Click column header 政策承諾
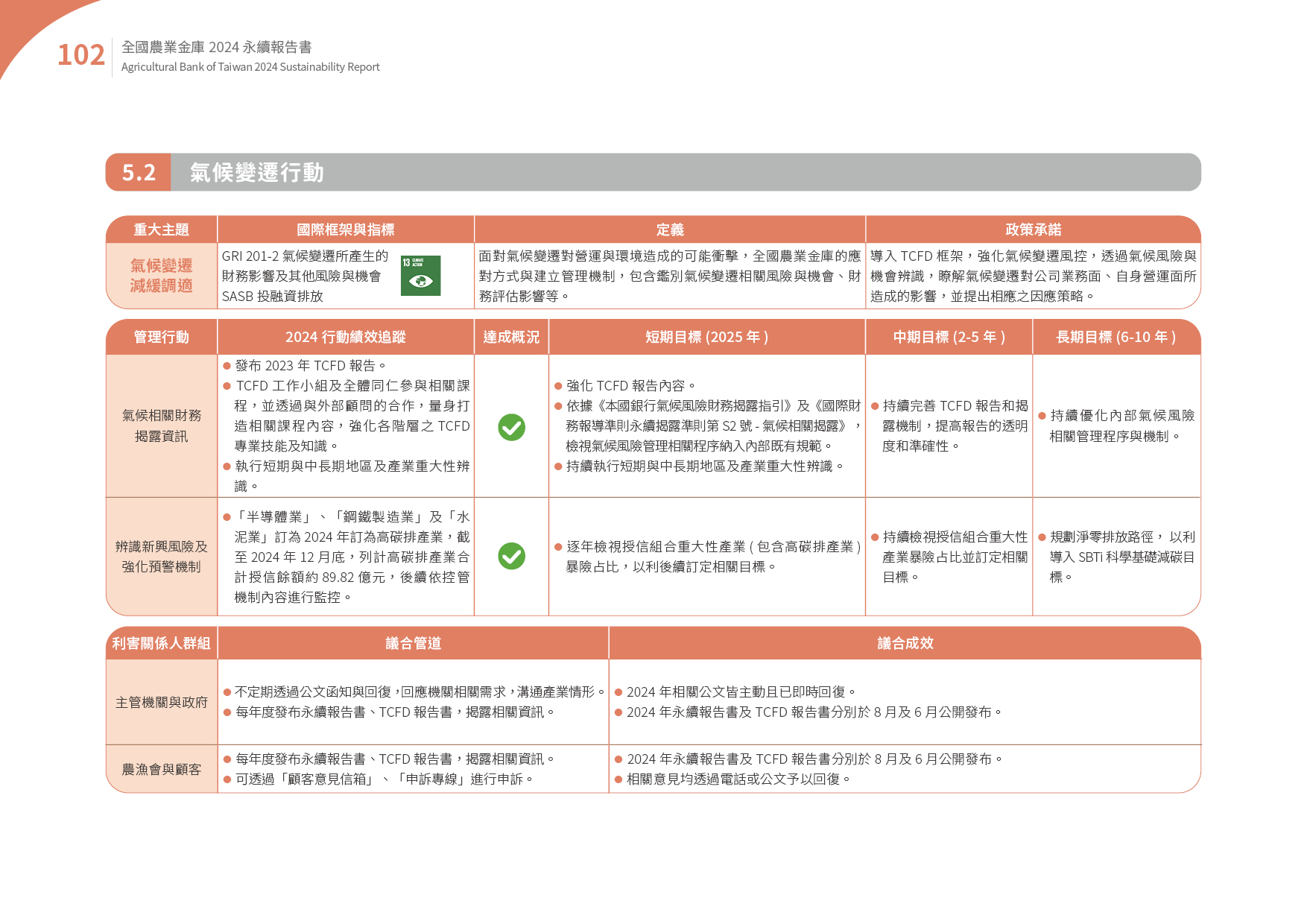The height and width of the screenshot is (924, 1307). pyautogui.click(x=1033, y=230)
